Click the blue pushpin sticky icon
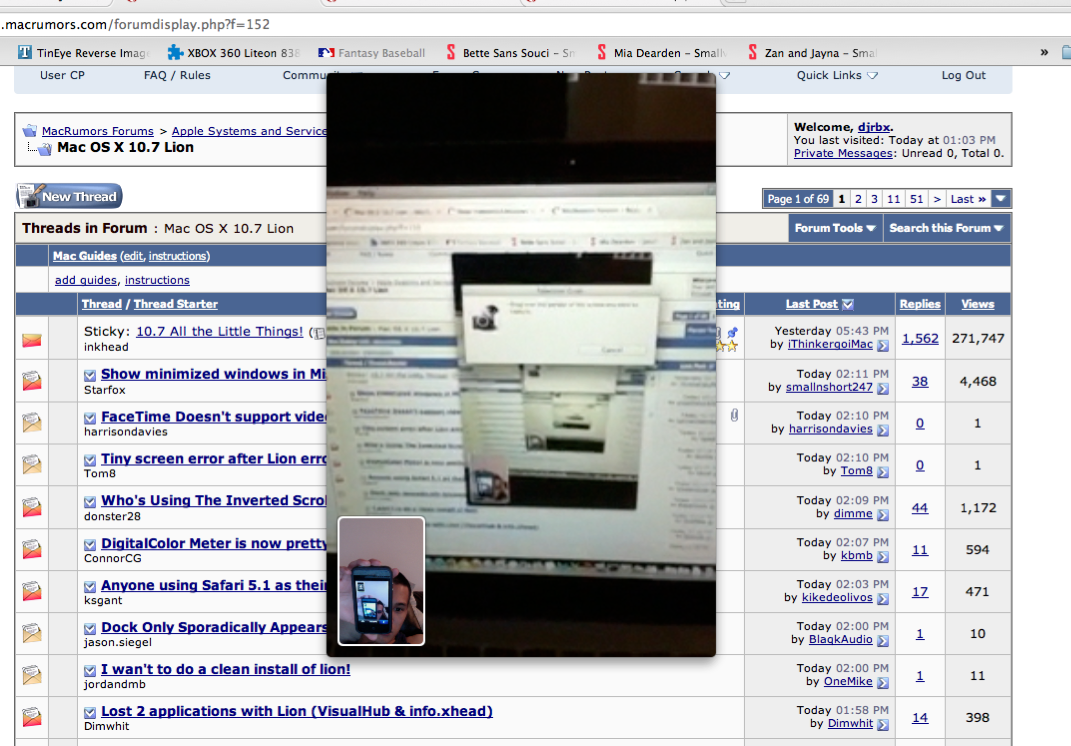 pyautogui.click(x=732, y=332)
